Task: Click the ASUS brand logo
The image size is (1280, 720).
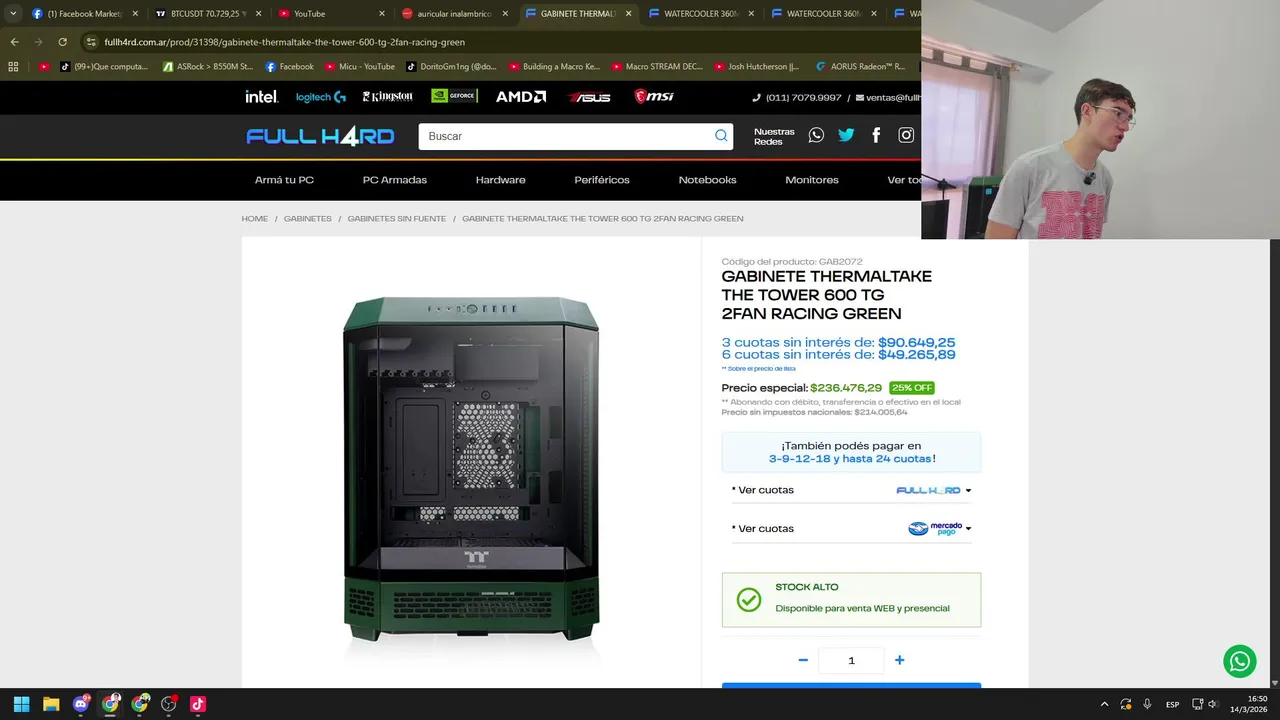Action: pos(589,97)
